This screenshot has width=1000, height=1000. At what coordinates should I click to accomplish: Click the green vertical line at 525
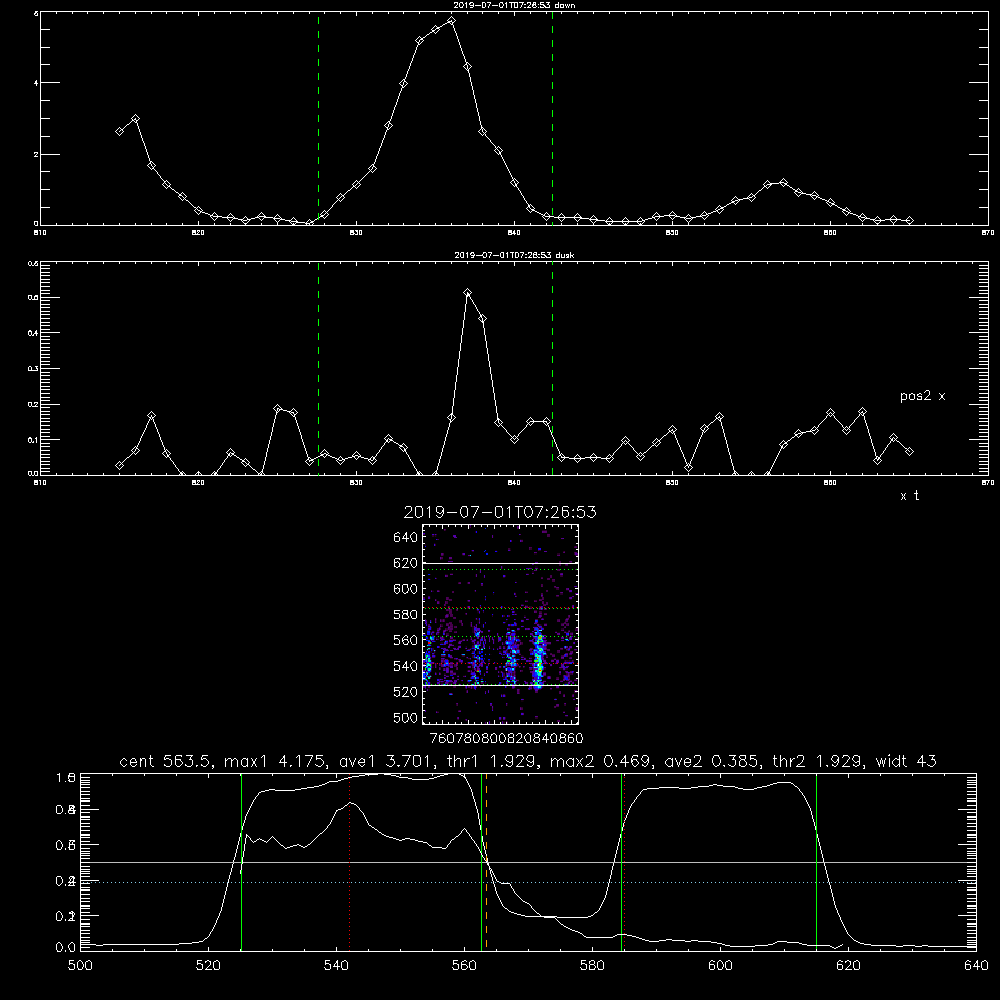coord(241,861)
